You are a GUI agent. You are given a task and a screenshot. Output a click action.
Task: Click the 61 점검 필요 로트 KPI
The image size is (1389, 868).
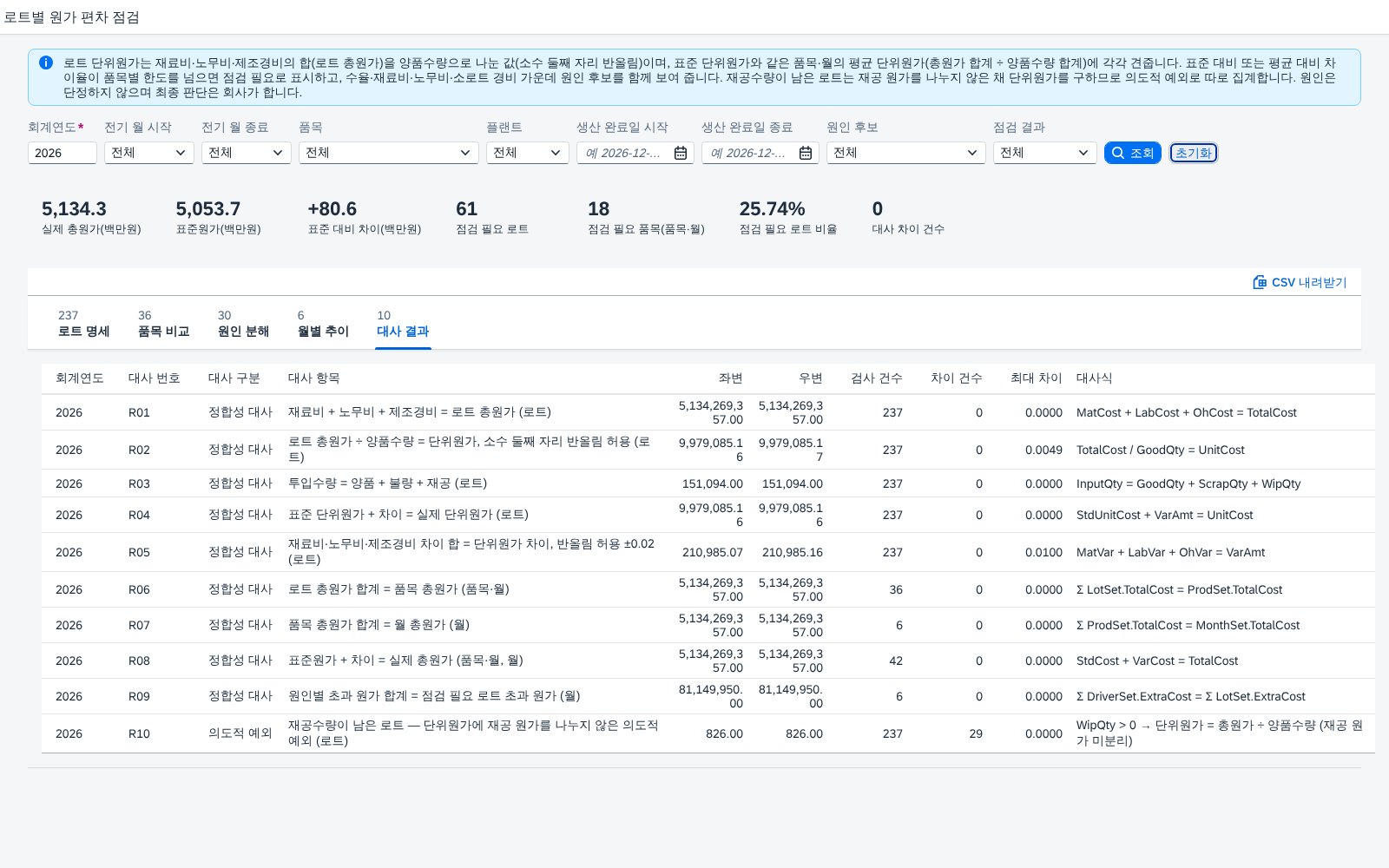tap(492, 217)
